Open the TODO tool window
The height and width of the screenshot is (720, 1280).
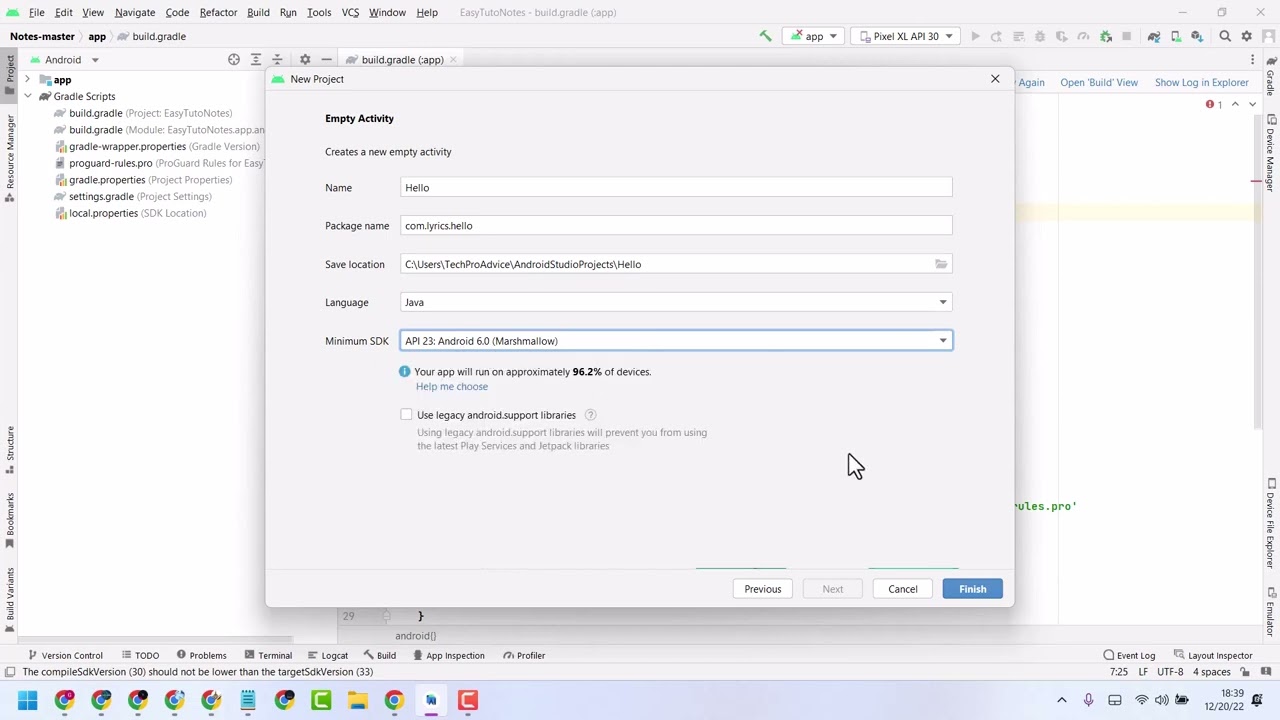click(x=140, y=656)
